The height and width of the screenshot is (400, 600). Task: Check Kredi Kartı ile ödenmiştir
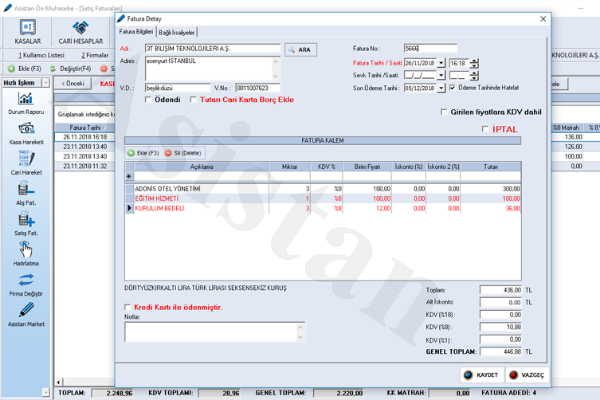tap(127, 307)
